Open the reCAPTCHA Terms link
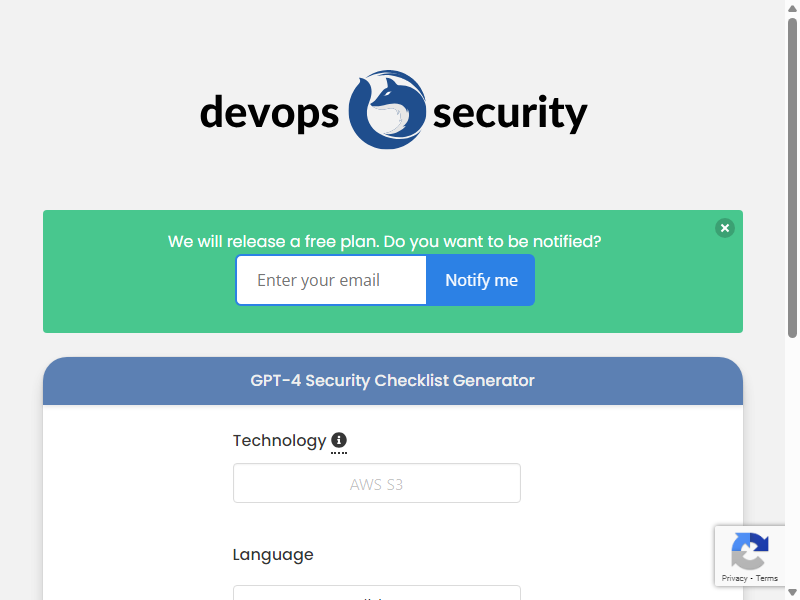Viewport: 800px width, 600px height. tap(767, 578)
